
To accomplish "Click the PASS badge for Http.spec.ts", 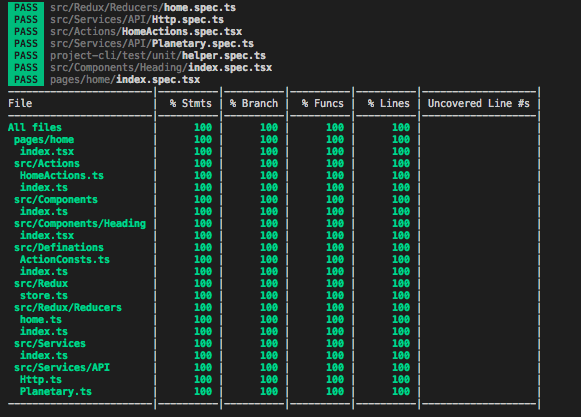I will [x=26, y=19].
